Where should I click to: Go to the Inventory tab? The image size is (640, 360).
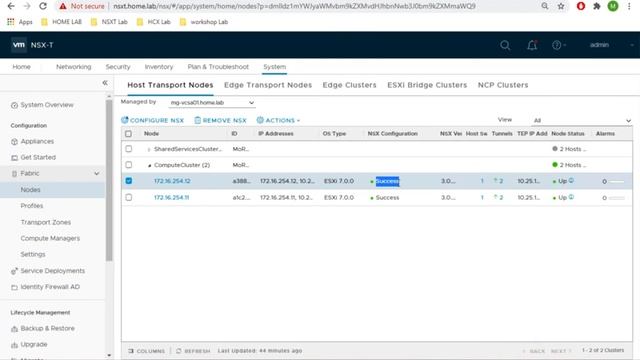[x=159, y=67]
